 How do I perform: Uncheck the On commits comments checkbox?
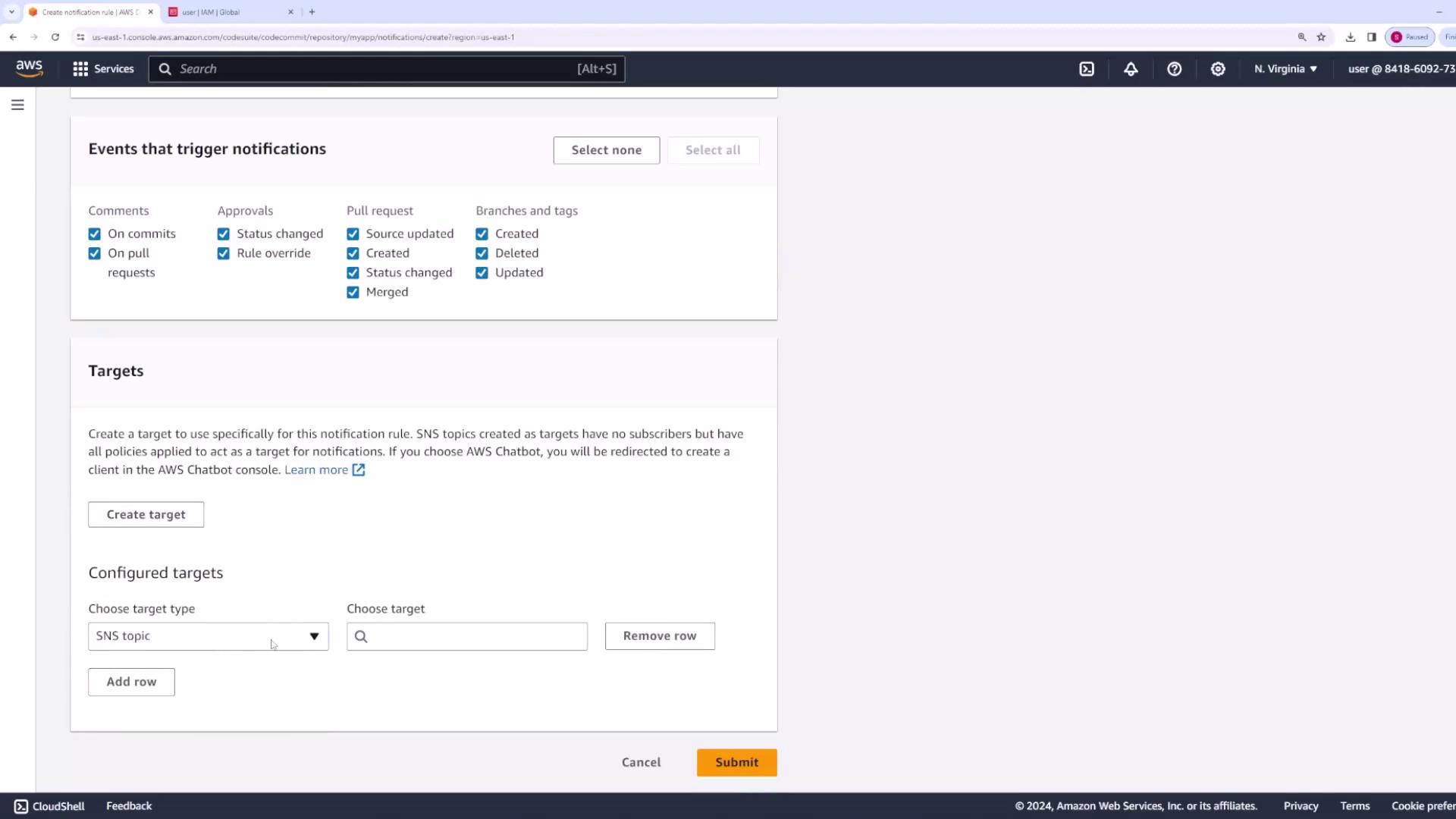click(95, 234)
